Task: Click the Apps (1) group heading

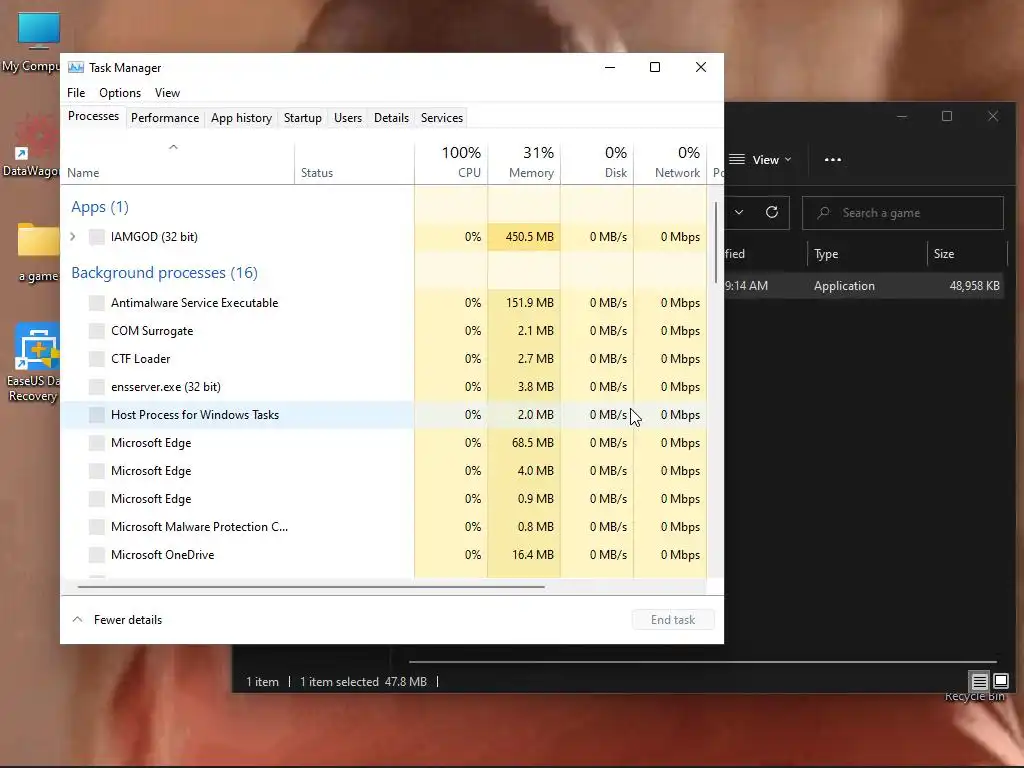Action: tap(100, 207)
